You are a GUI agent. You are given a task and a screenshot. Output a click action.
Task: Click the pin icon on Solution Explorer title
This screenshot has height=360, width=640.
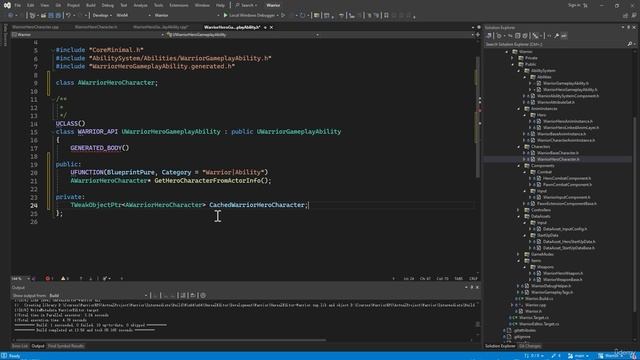point(629,27)
